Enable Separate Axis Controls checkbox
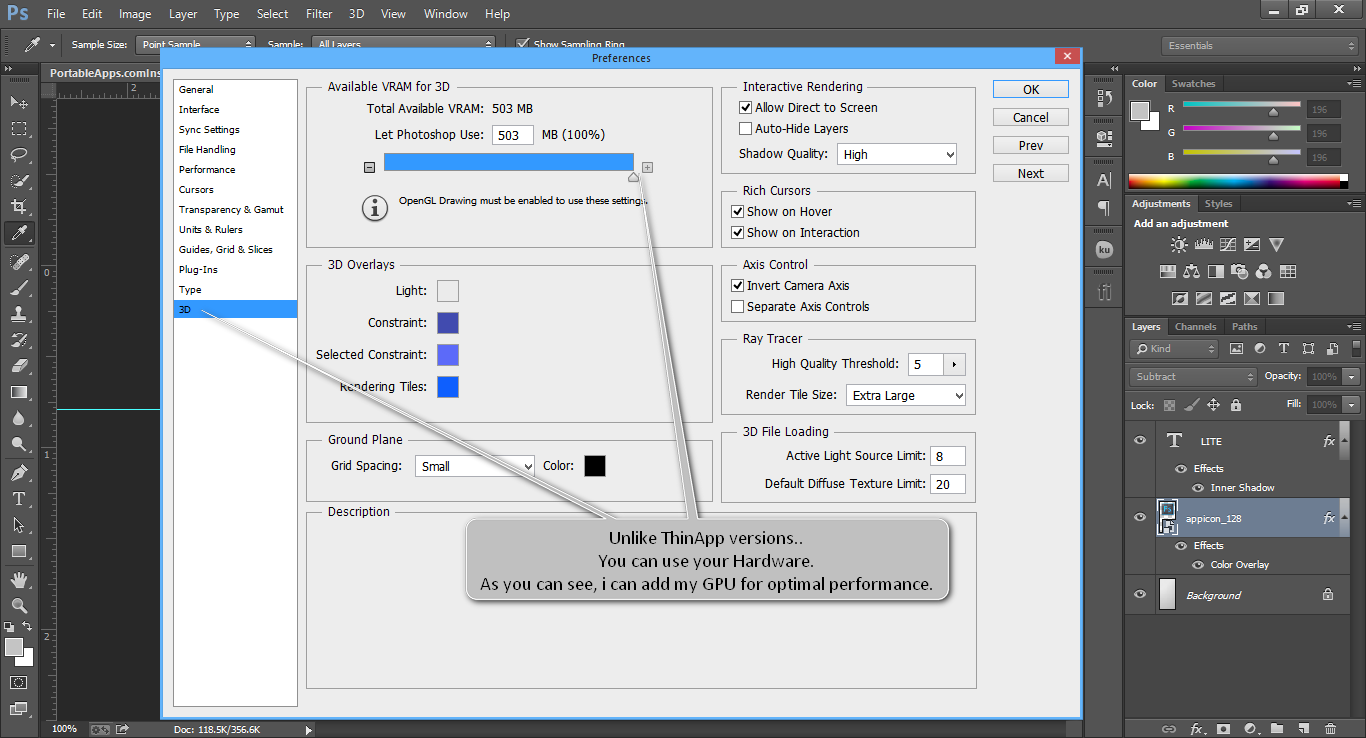The height and width of the screenshot is (738, 1366). [738, 306]
